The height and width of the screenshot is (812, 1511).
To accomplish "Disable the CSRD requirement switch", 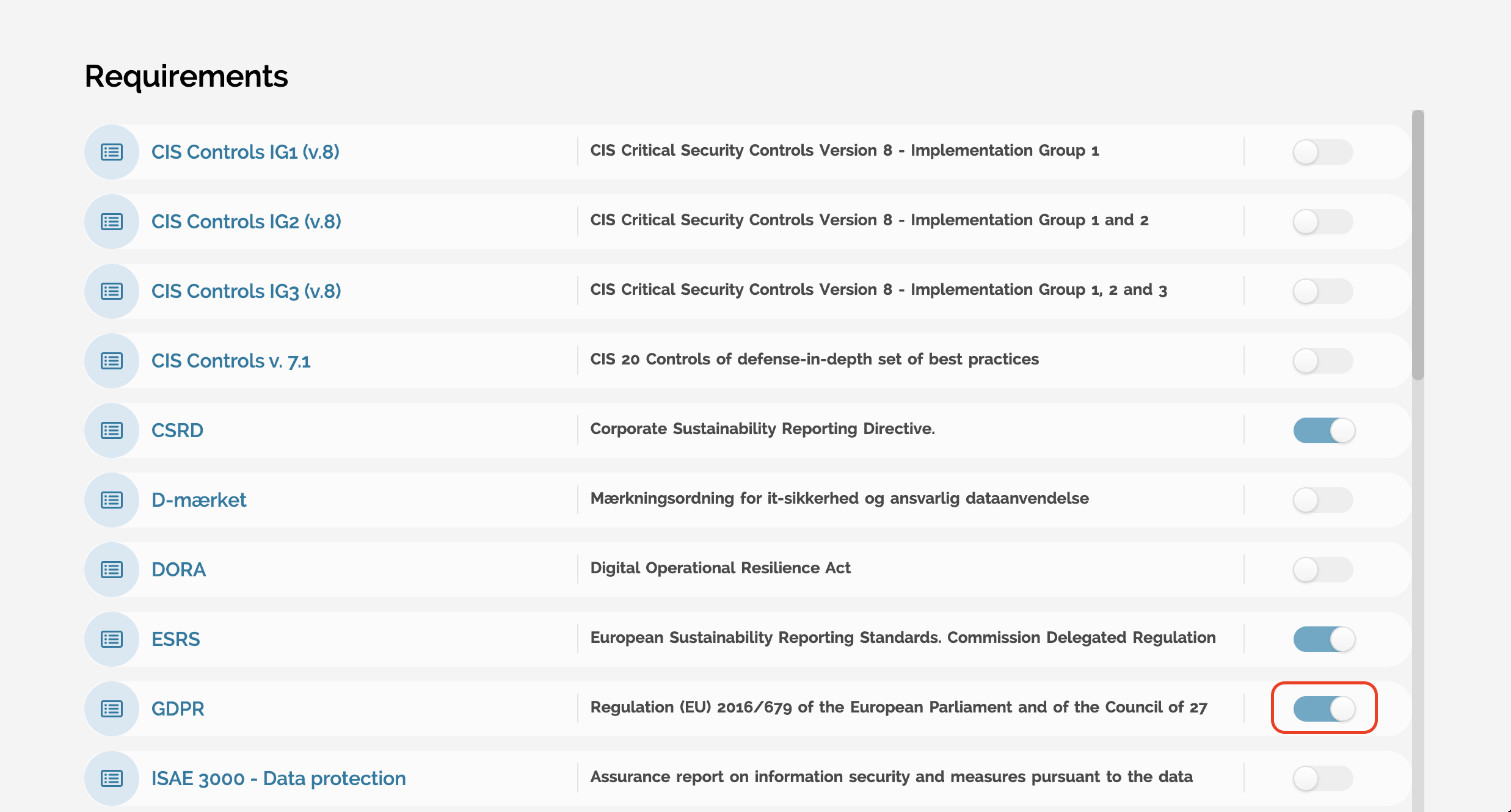I will [1324, 430].
